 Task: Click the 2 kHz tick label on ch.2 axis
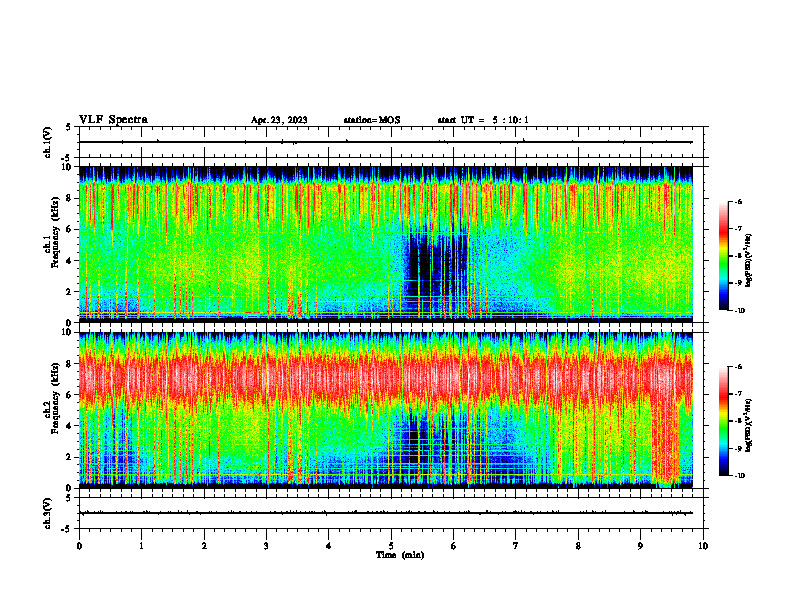point(70,457)
